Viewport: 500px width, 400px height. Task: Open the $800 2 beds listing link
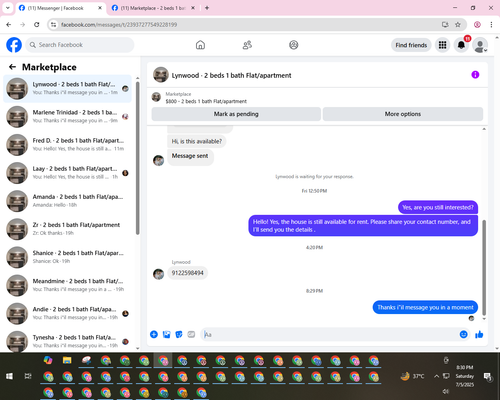click(206, 101)
